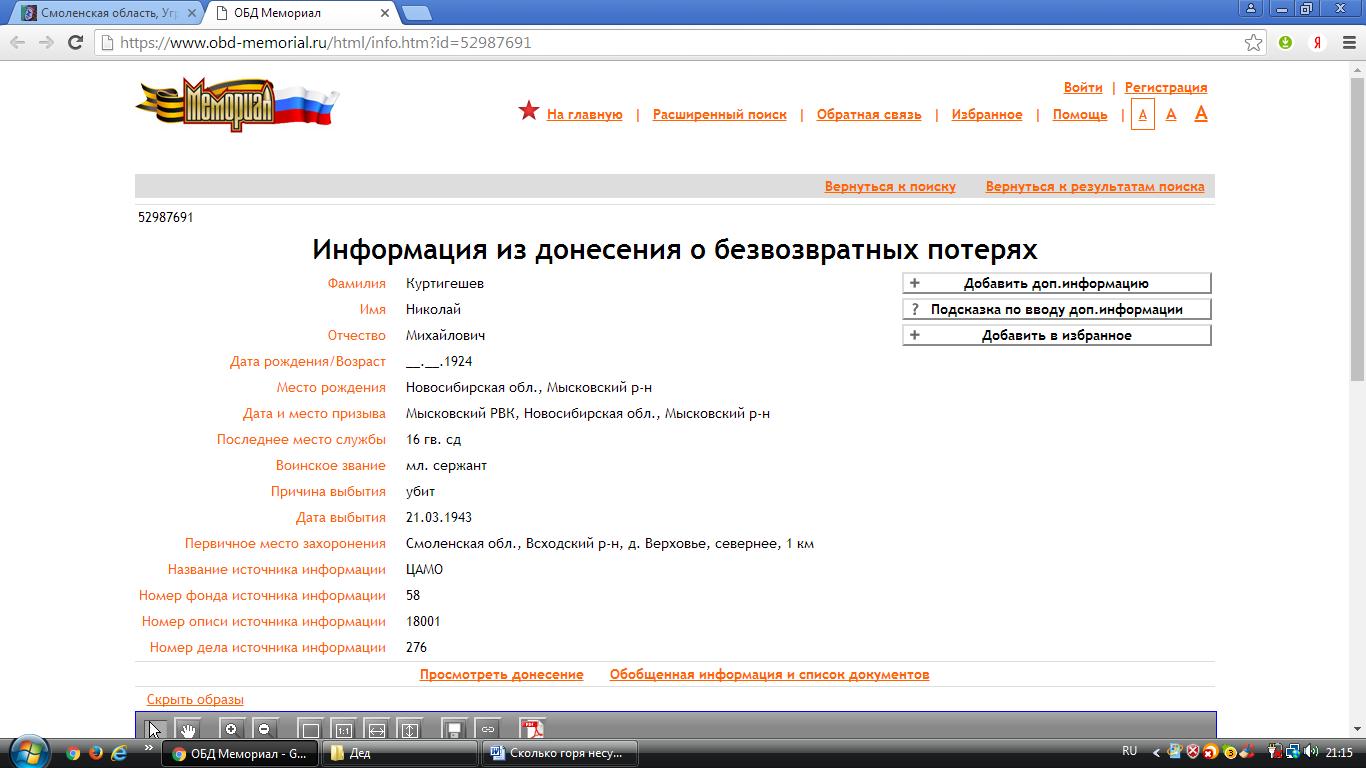The width and height of the screenshot is (1366, 768).
Task: Click the Просмотреть донесение link
Action: (x=501, y=674)
